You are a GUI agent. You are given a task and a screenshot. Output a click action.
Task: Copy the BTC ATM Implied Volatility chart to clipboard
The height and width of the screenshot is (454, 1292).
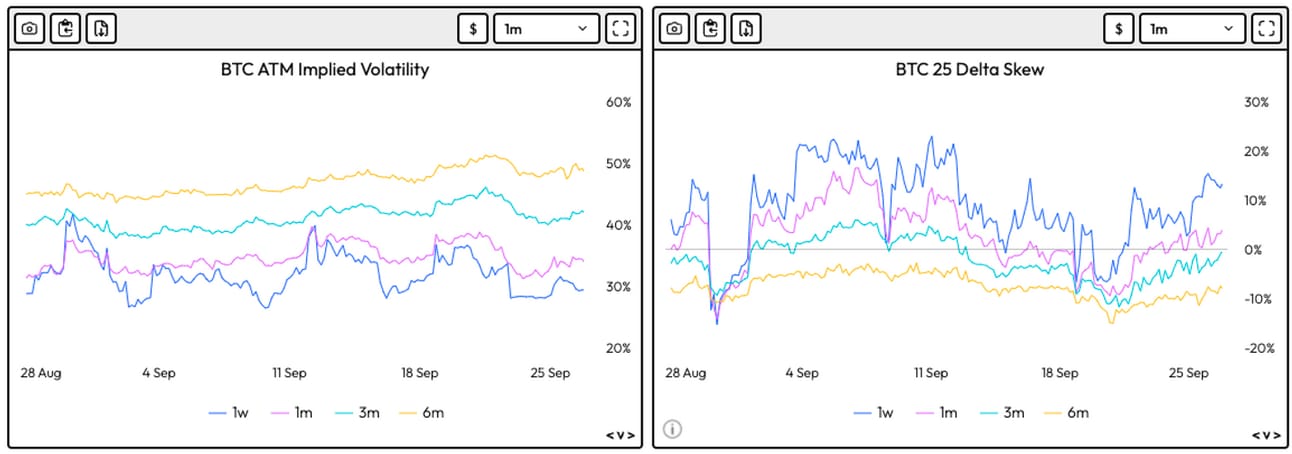click(x=65, y=28)
